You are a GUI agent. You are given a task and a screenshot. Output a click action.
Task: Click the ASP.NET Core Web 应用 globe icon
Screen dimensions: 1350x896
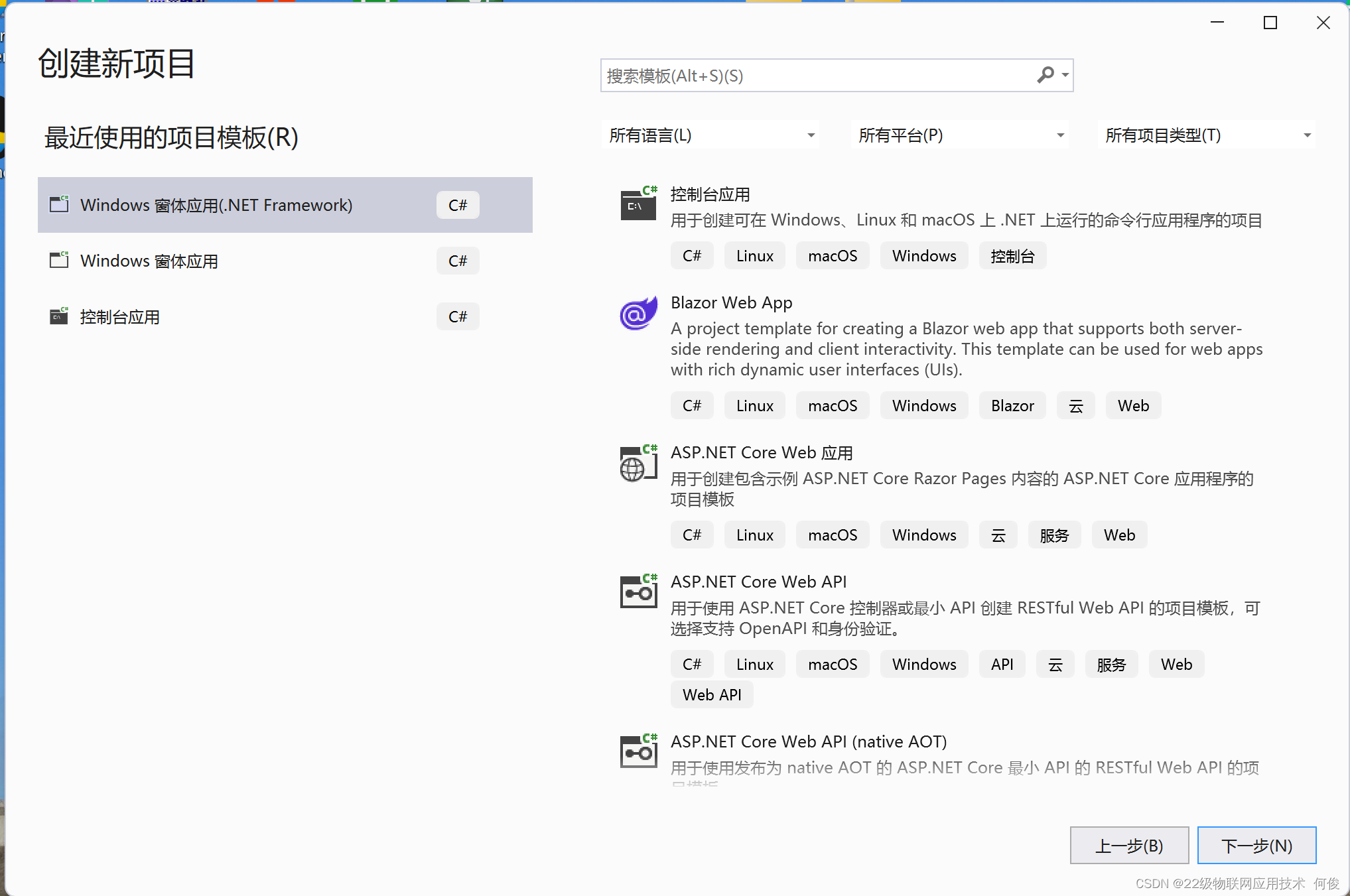pos(639,463)
